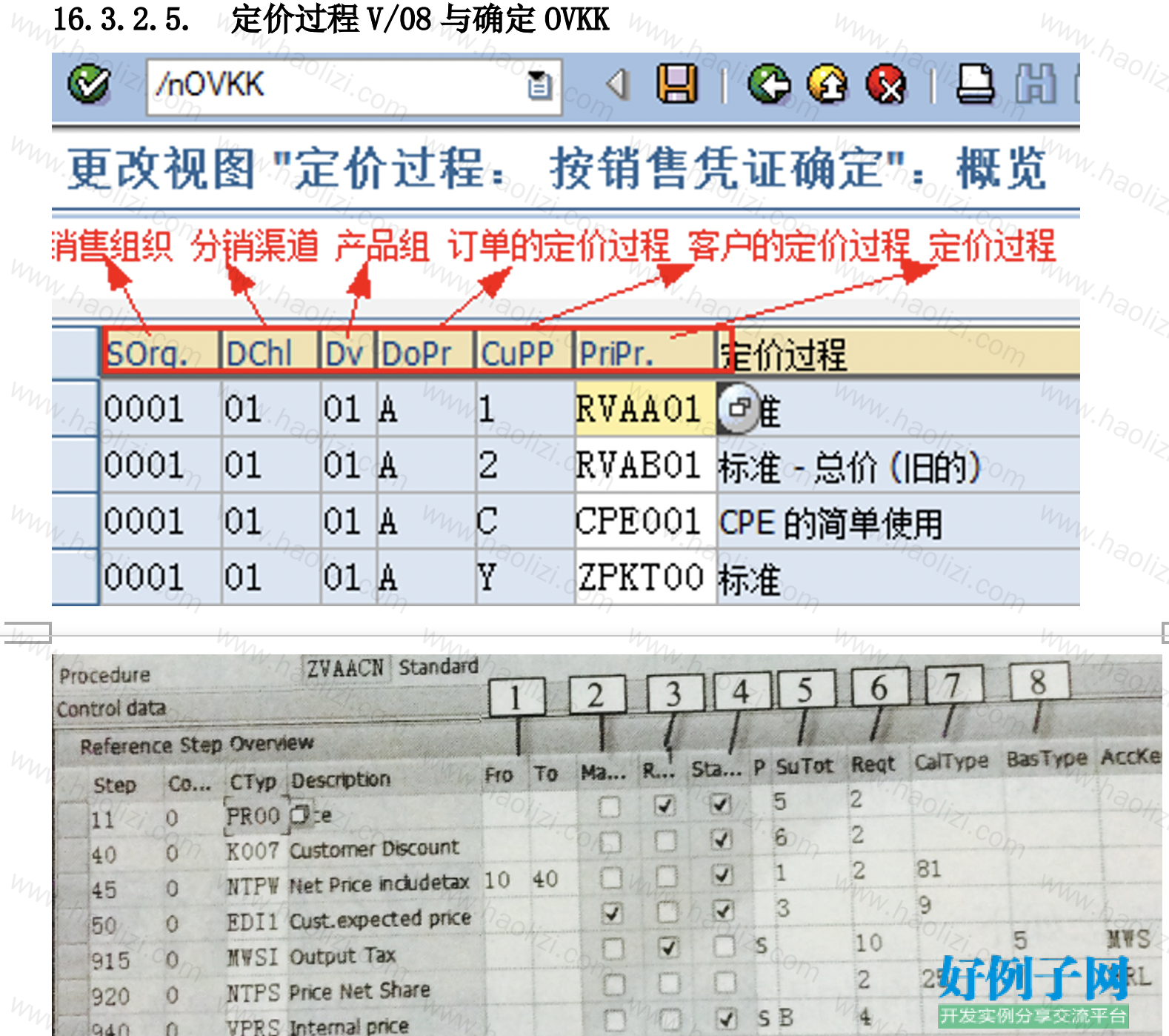Collapse the command field with the triangle icon
The width and height of the screenshot is (1169, 1036).
pyautogui.click(x=618, y=84)
